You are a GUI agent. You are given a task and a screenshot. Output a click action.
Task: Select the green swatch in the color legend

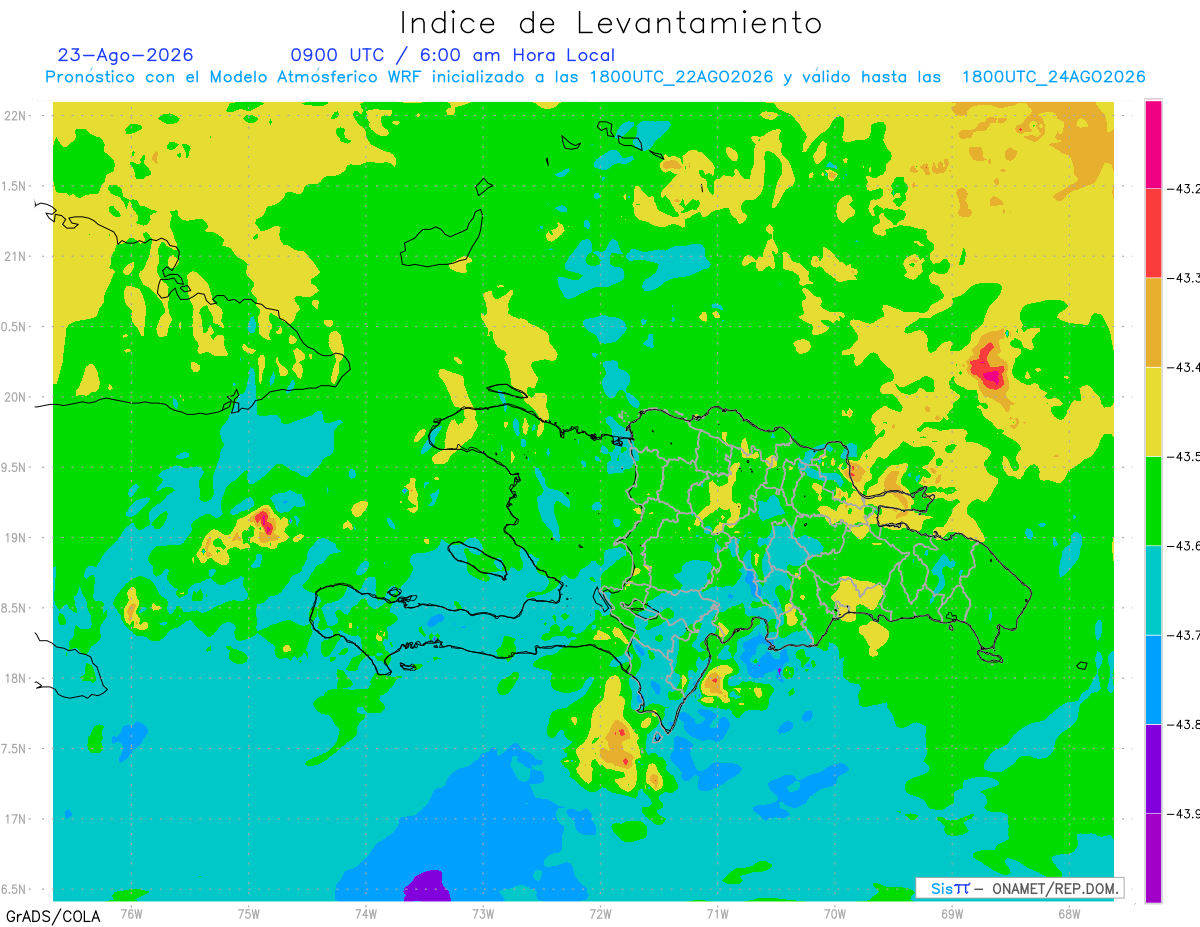pyautogui.click(x=1153, y=500)
